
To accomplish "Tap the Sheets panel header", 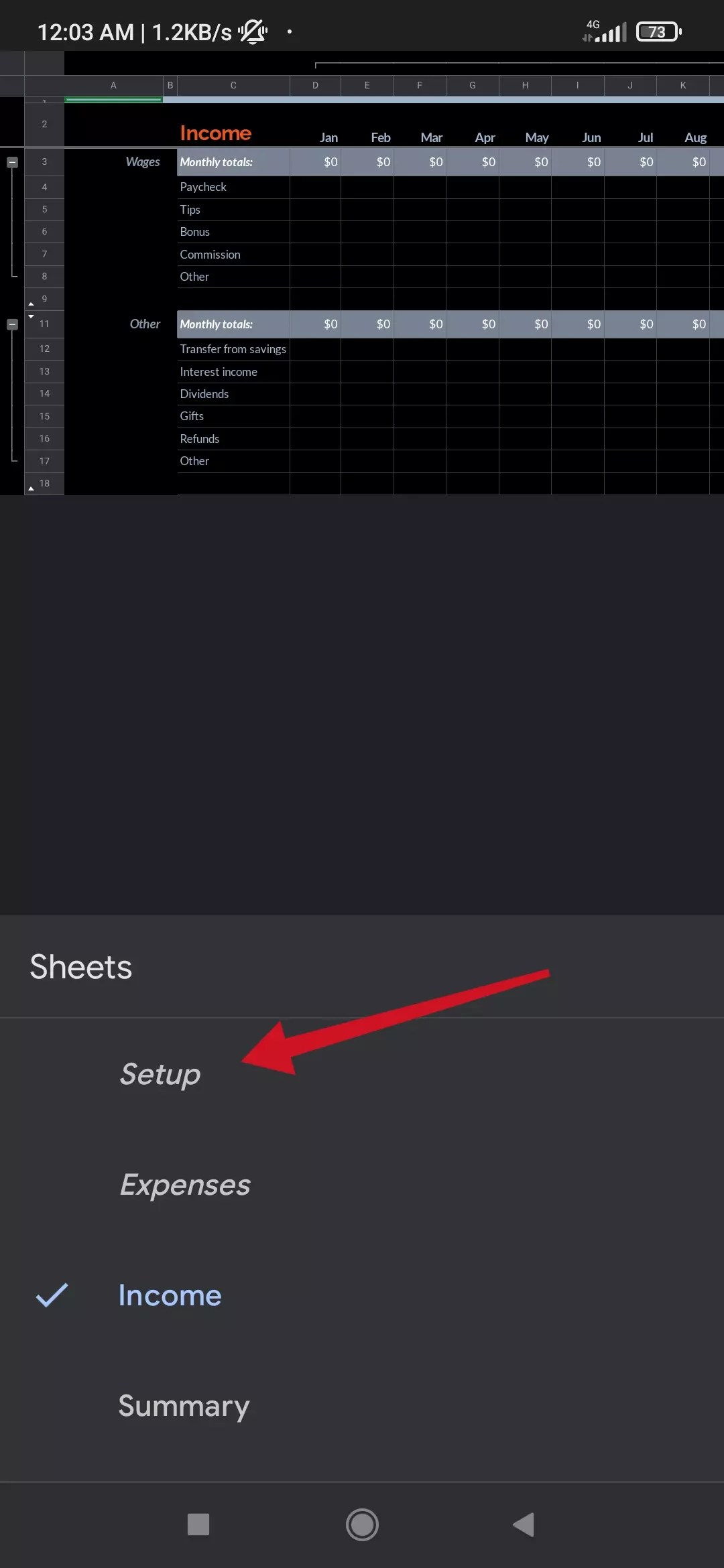I will tap(80, 966).
